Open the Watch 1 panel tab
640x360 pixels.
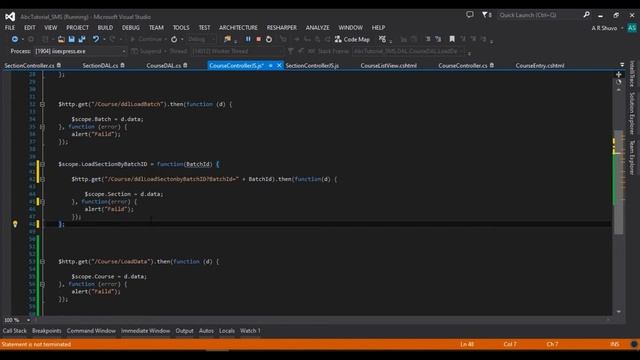(x=250, y=331)
